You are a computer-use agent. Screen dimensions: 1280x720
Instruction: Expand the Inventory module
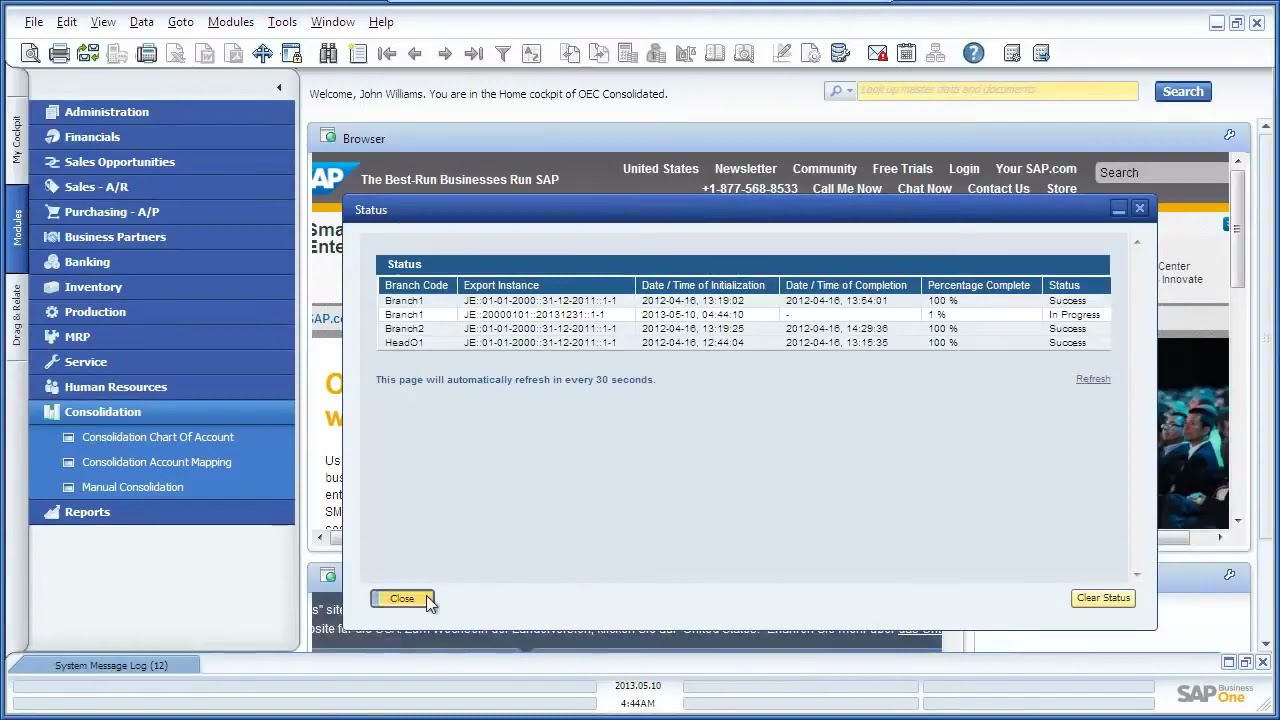tap(162, 287)
